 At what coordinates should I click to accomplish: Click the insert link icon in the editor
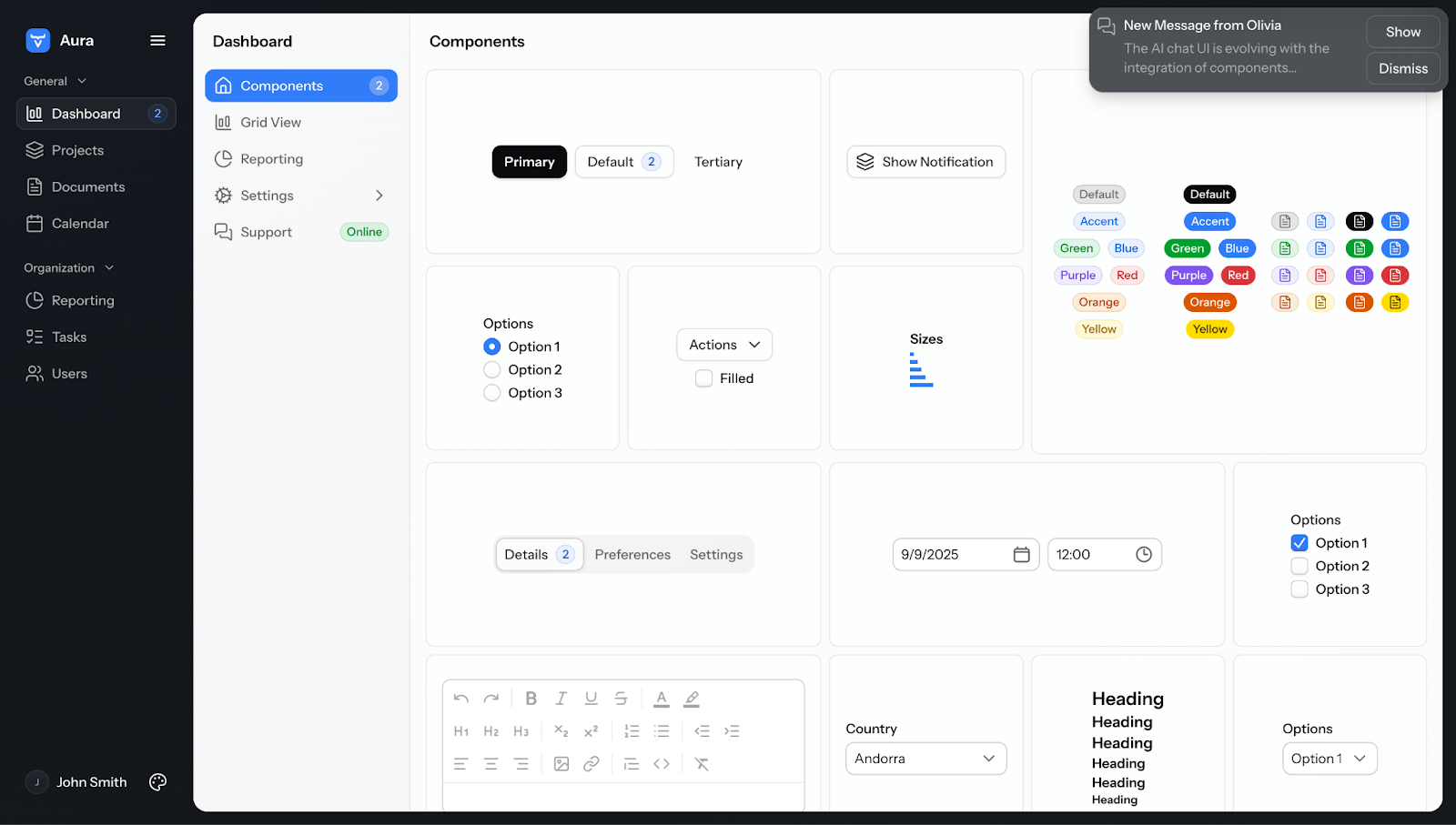click(x=591, y=764)
